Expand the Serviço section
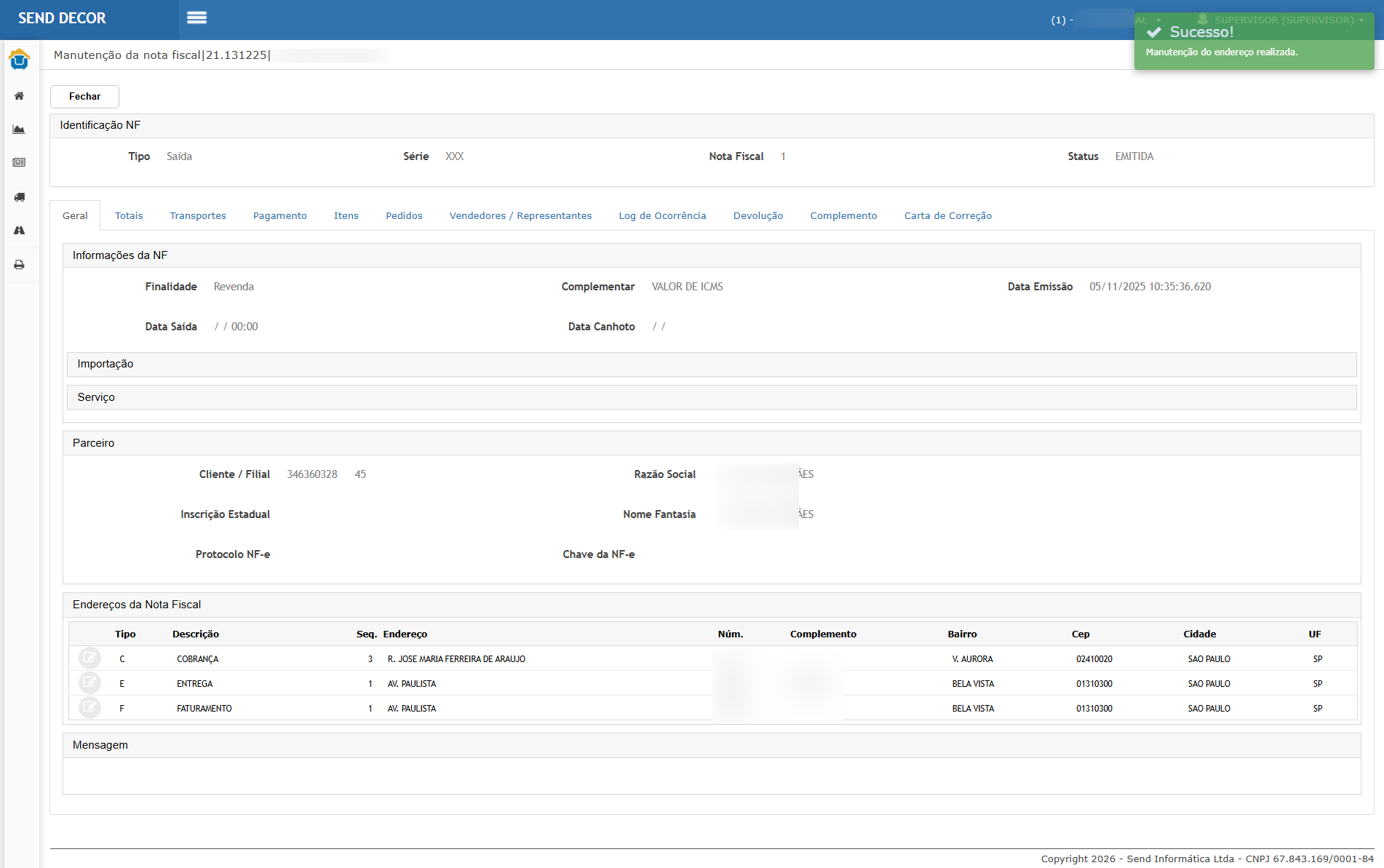Viewport: 1384px width, 868px height. 96,397
